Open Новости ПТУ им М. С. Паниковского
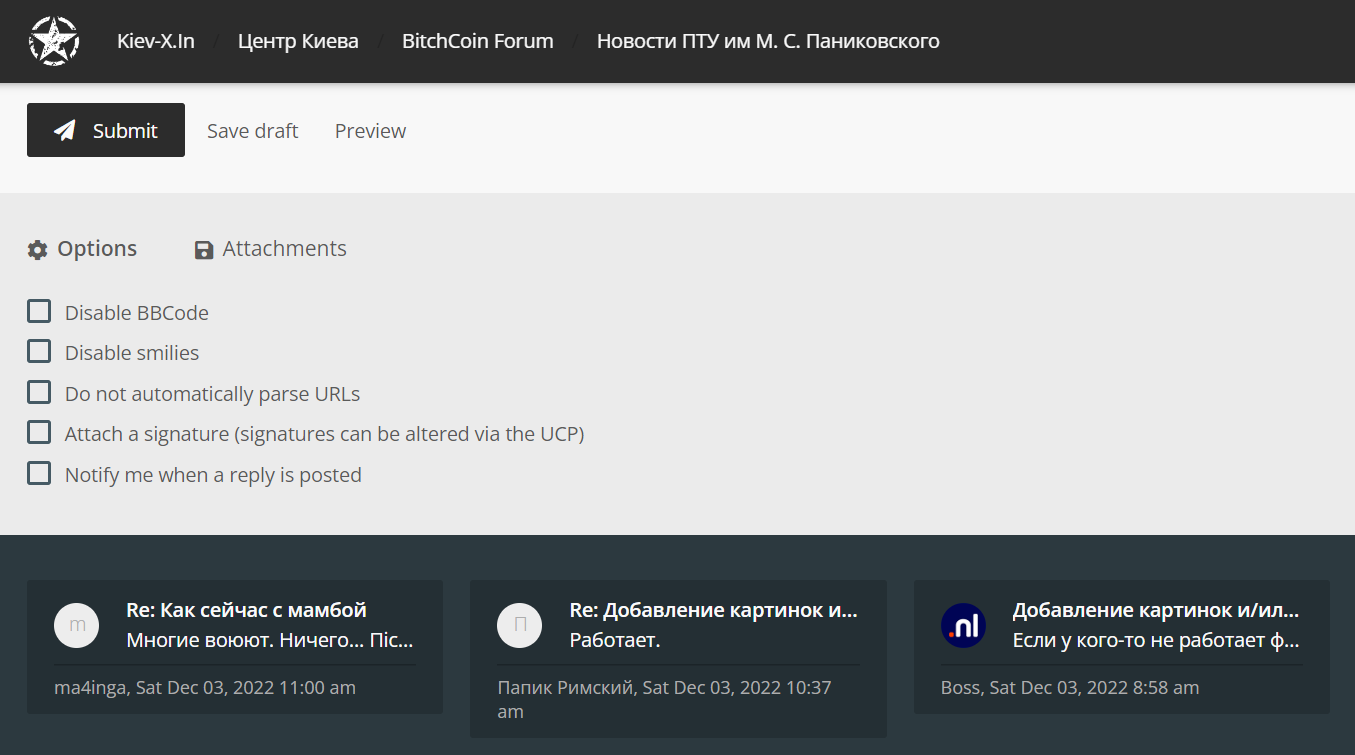Viewport: 1355px width, 755px height. pyautogui.click(x=767, y=41)
